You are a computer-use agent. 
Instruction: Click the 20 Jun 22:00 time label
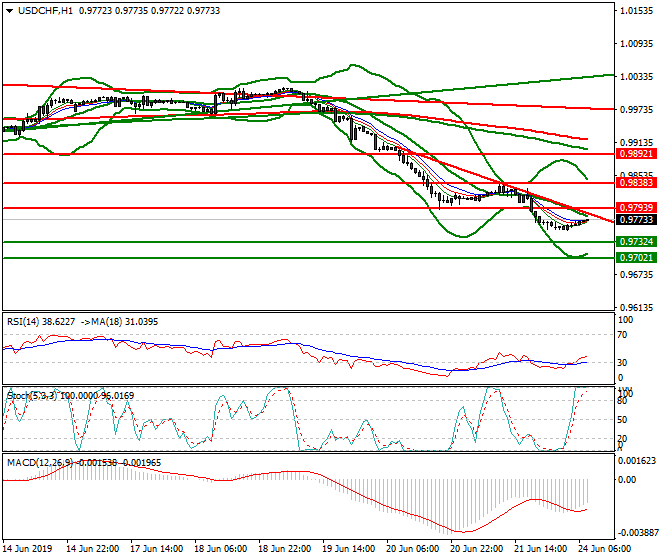(476, 549)
